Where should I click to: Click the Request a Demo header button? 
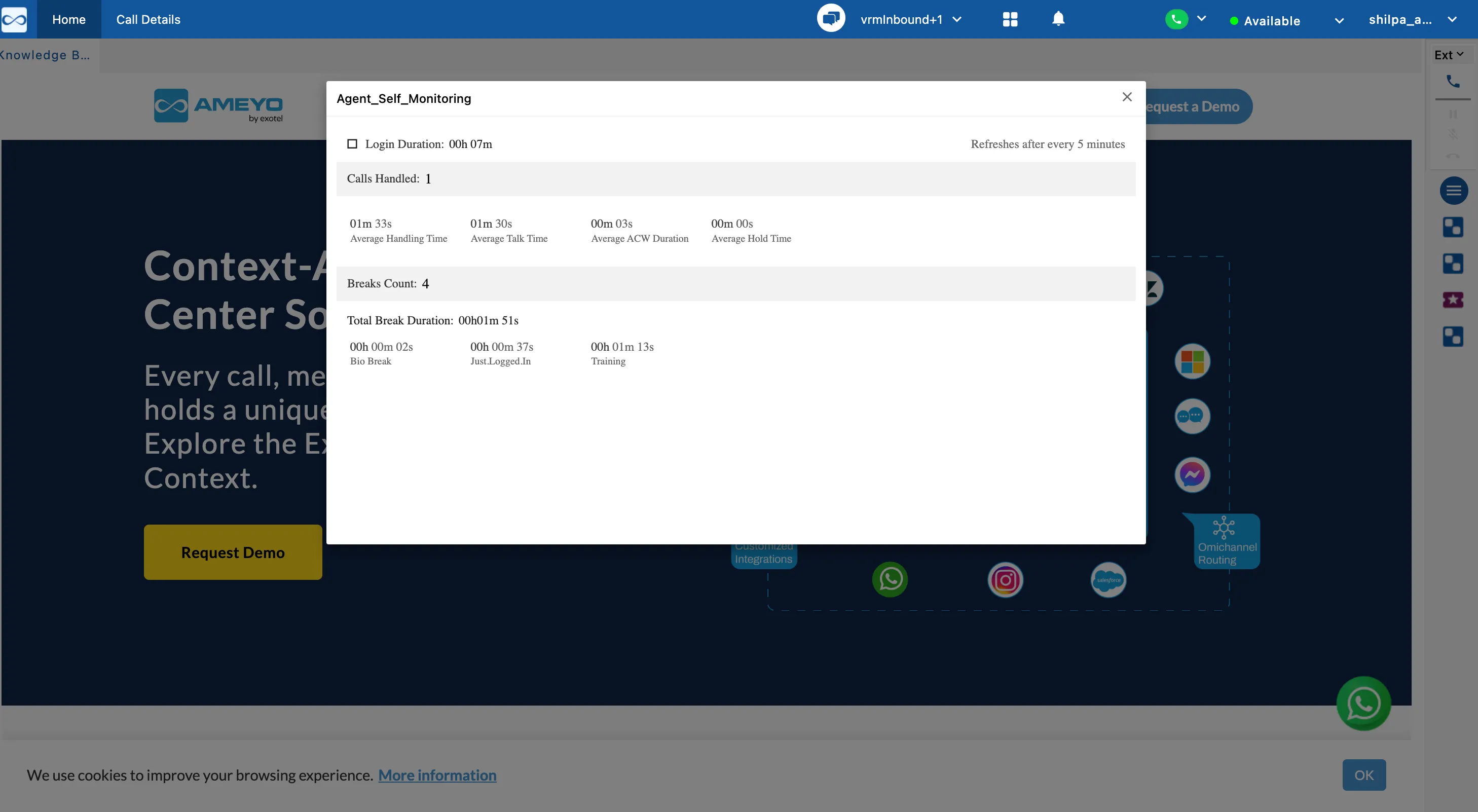[1198, 107]
